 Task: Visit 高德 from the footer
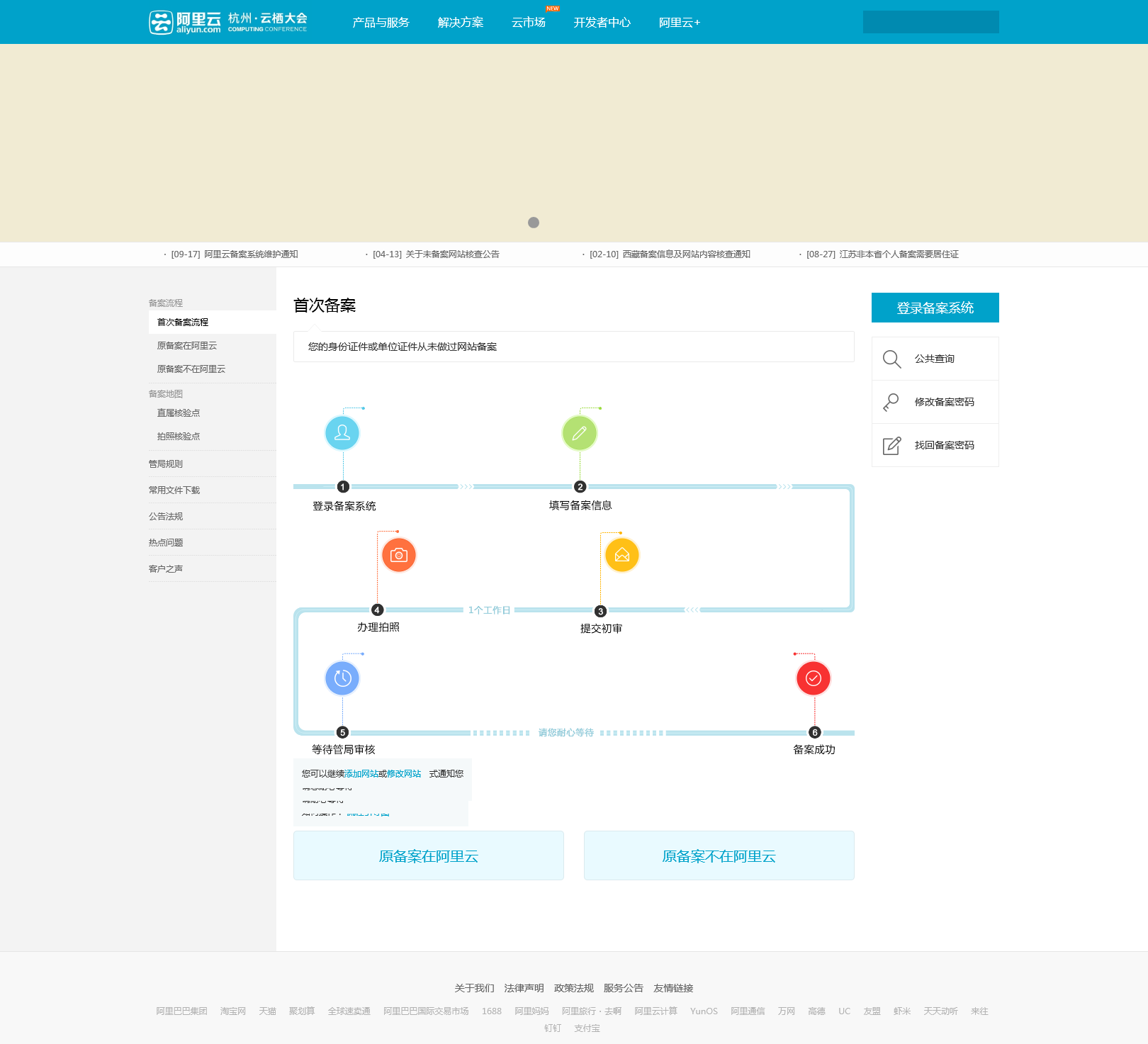click(x=816, y=1011)
